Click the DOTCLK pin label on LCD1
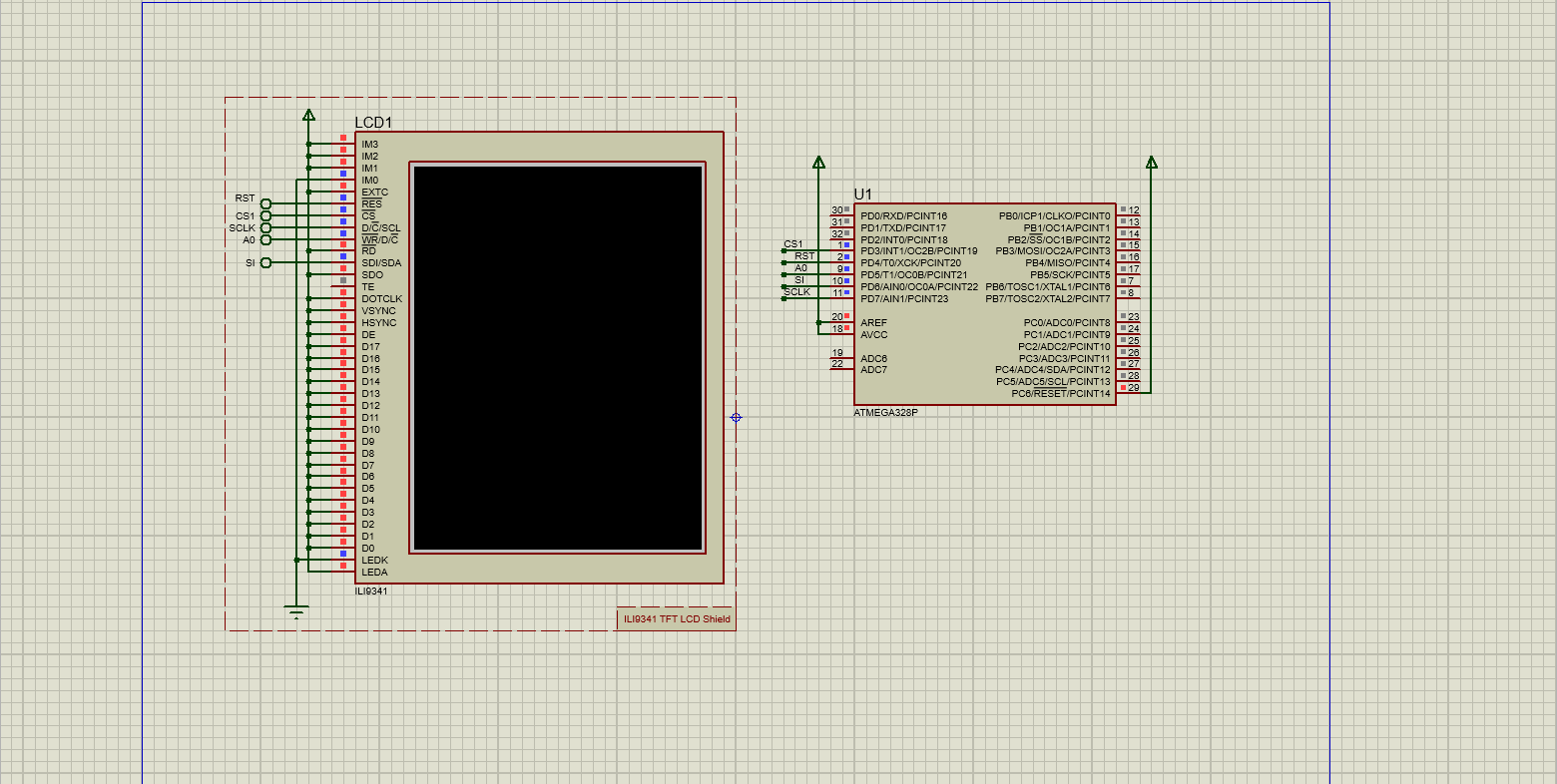Screen dimensions: 1557x784 (382, 299)
